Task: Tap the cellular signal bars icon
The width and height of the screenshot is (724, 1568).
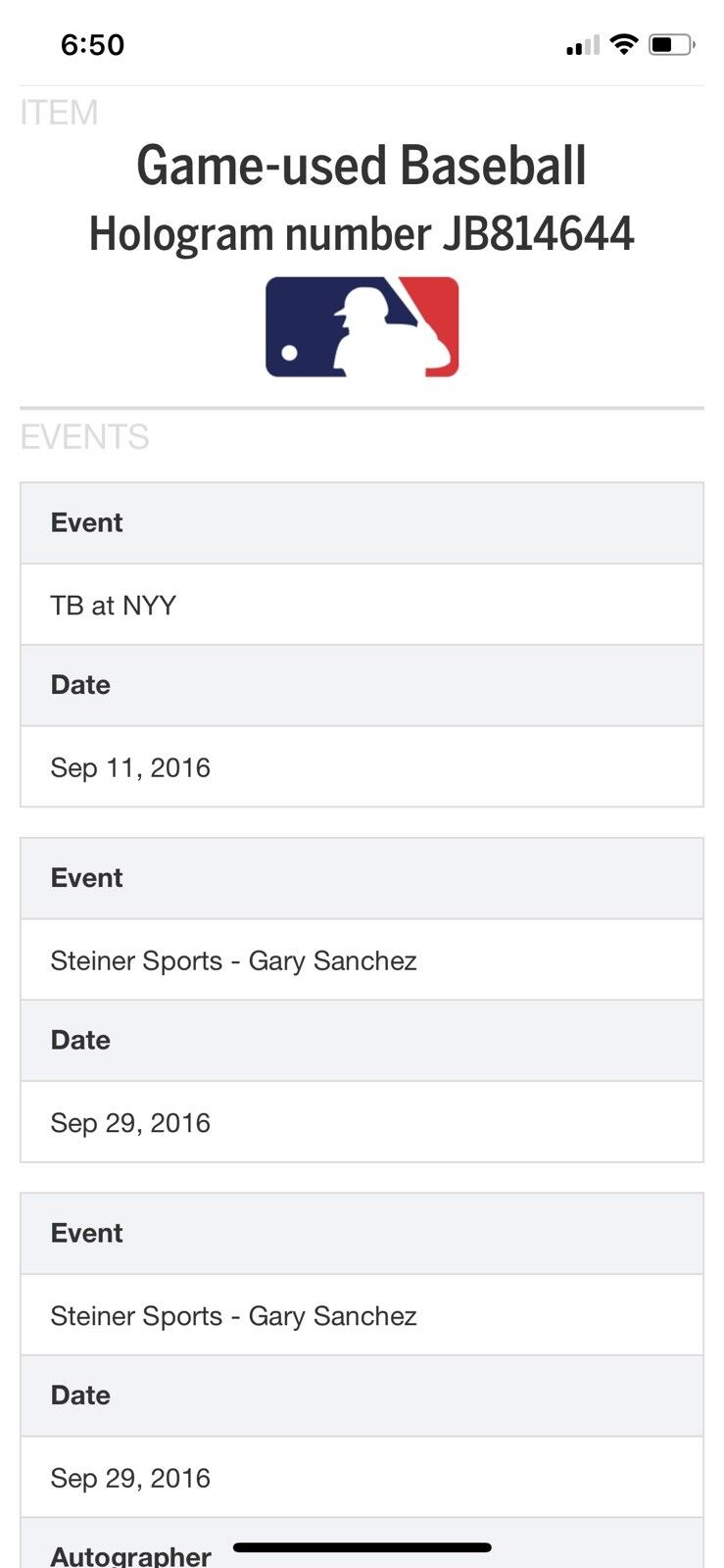Action: pyautogui.click(x=582, y=46)
